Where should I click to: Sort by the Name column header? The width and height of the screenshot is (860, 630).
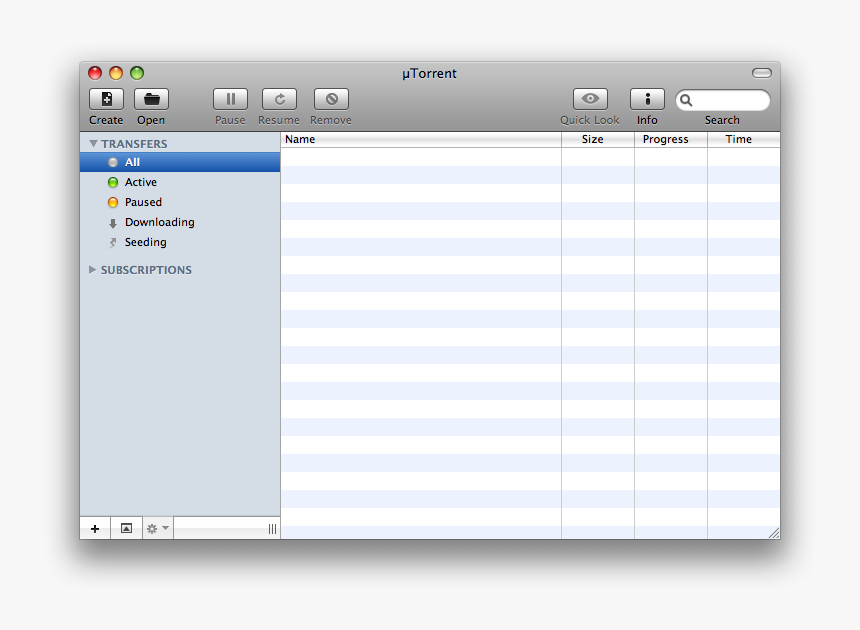[x=421, y=139]
